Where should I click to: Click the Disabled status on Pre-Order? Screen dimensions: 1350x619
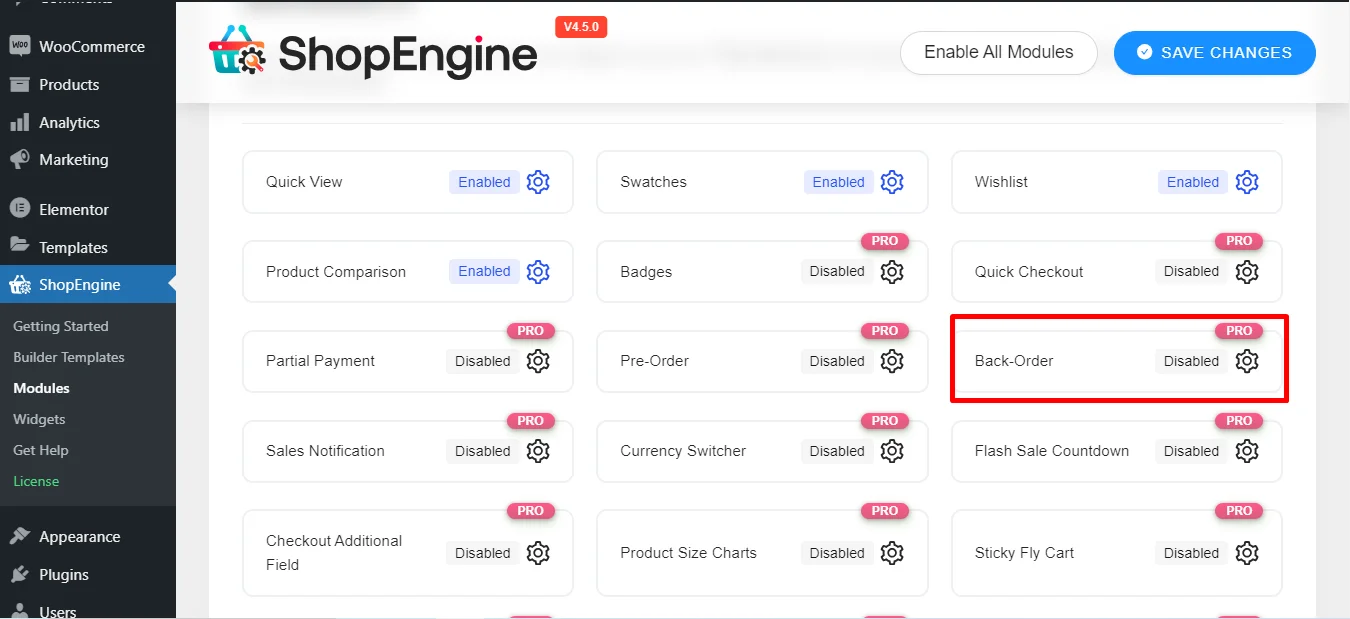[x=837, y=361]
